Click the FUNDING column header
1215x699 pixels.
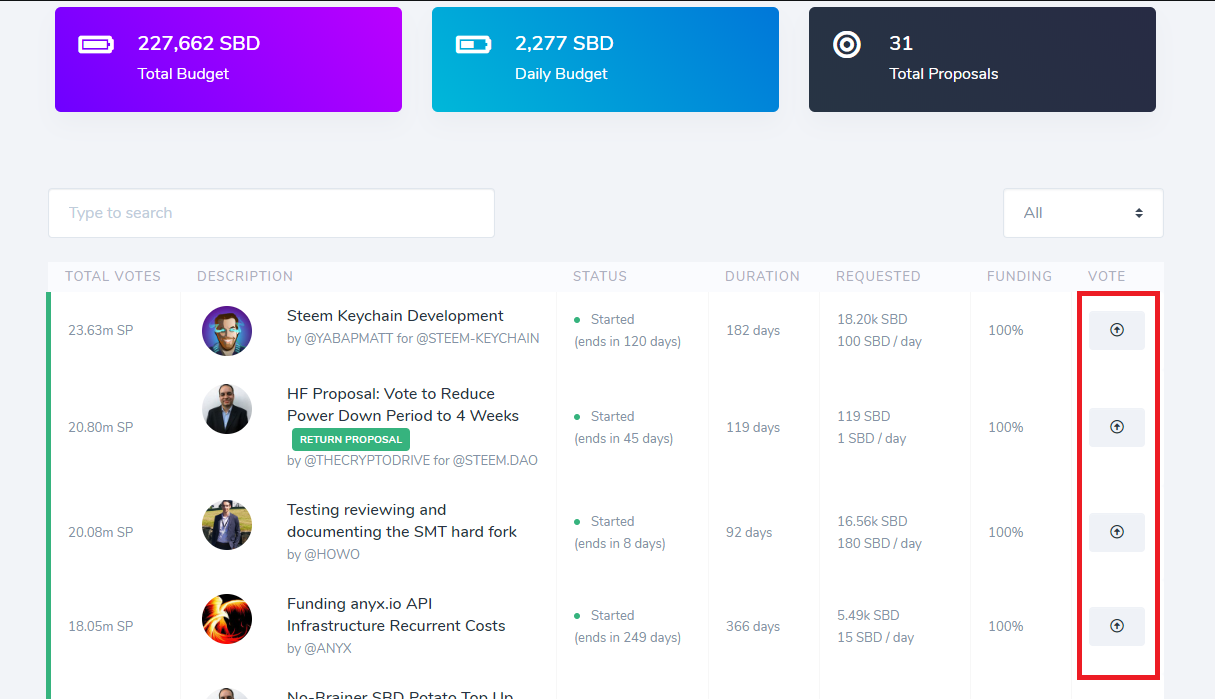[1019, 276]
